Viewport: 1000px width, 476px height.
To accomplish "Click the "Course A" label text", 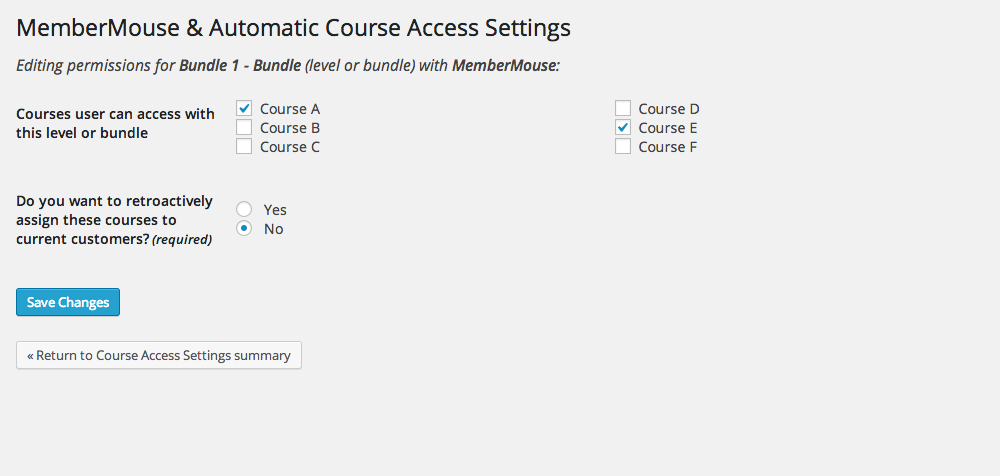I will pos(290,109).
